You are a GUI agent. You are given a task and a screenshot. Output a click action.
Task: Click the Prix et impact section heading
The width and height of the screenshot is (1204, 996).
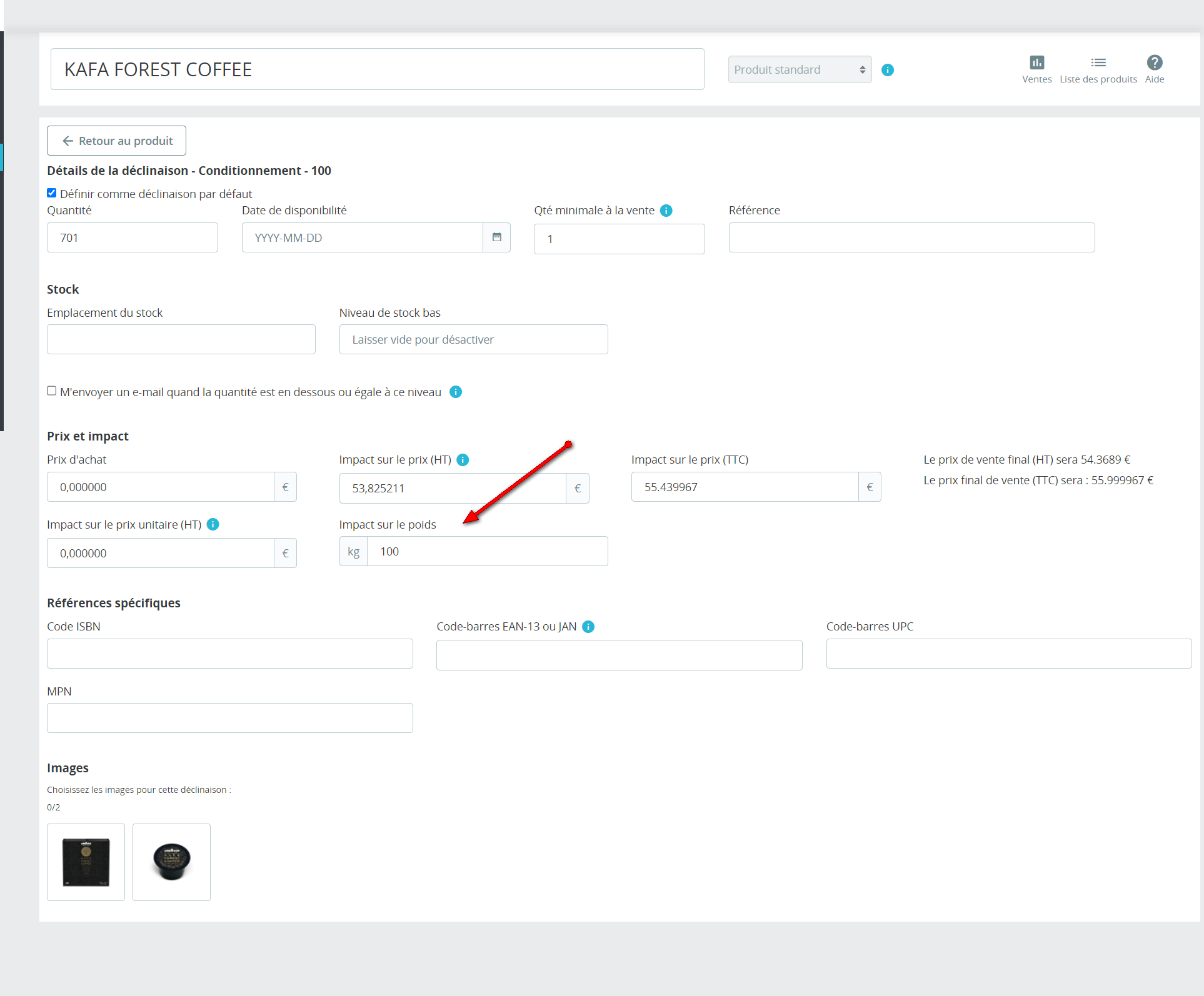pos(88,436)
